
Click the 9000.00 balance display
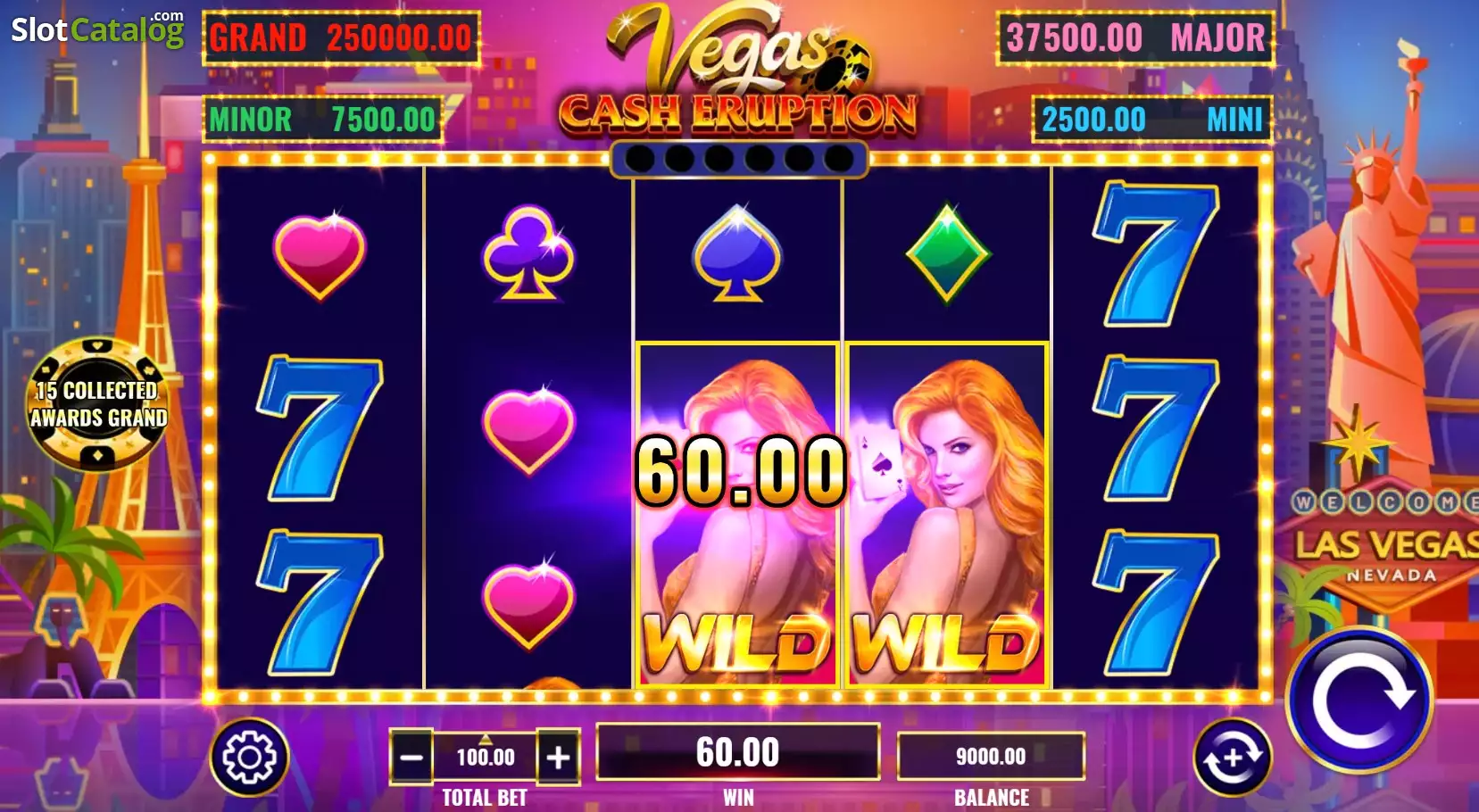click(x=991, y=757)
